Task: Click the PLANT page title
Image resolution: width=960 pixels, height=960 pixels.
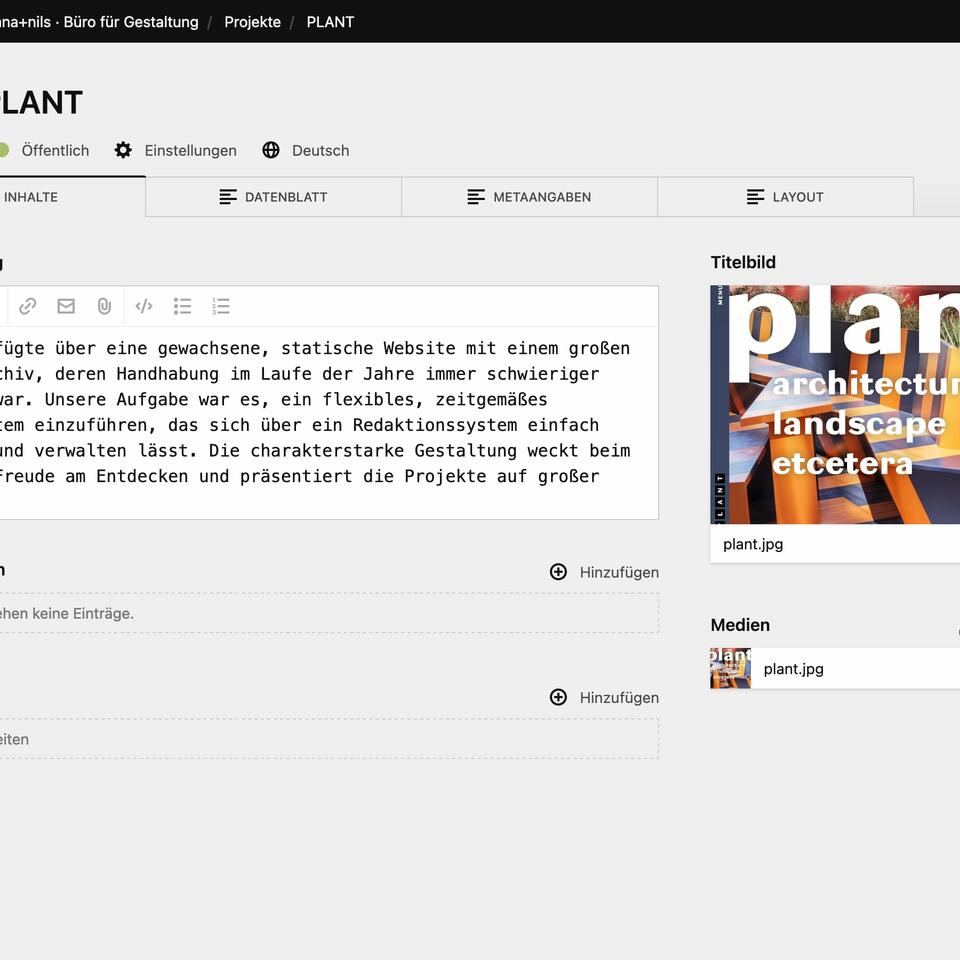Action: [41, 102]
